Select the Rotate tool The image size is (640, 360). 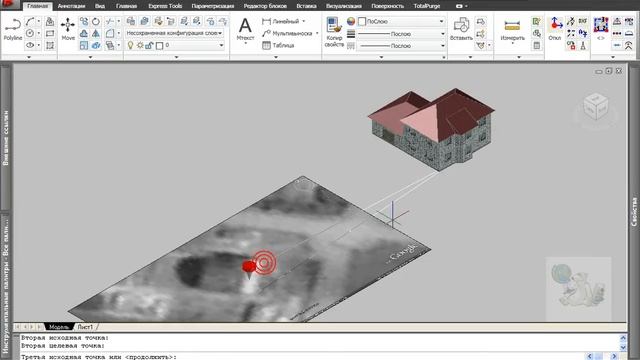(x=96, y=21)
